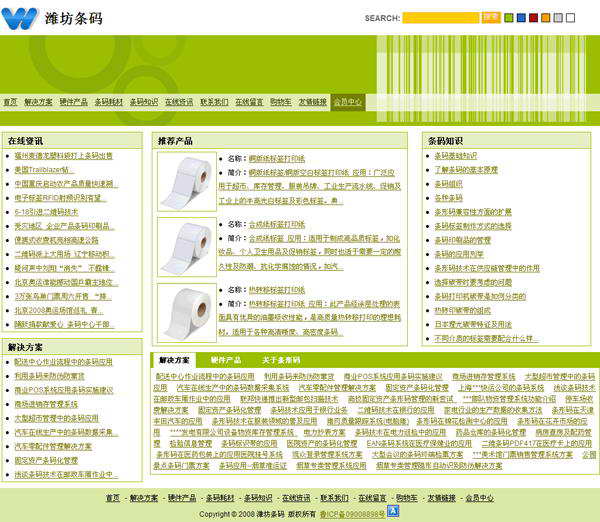Click the 潍坊条码 site title text
600x522 pixels.
(74, 18)
